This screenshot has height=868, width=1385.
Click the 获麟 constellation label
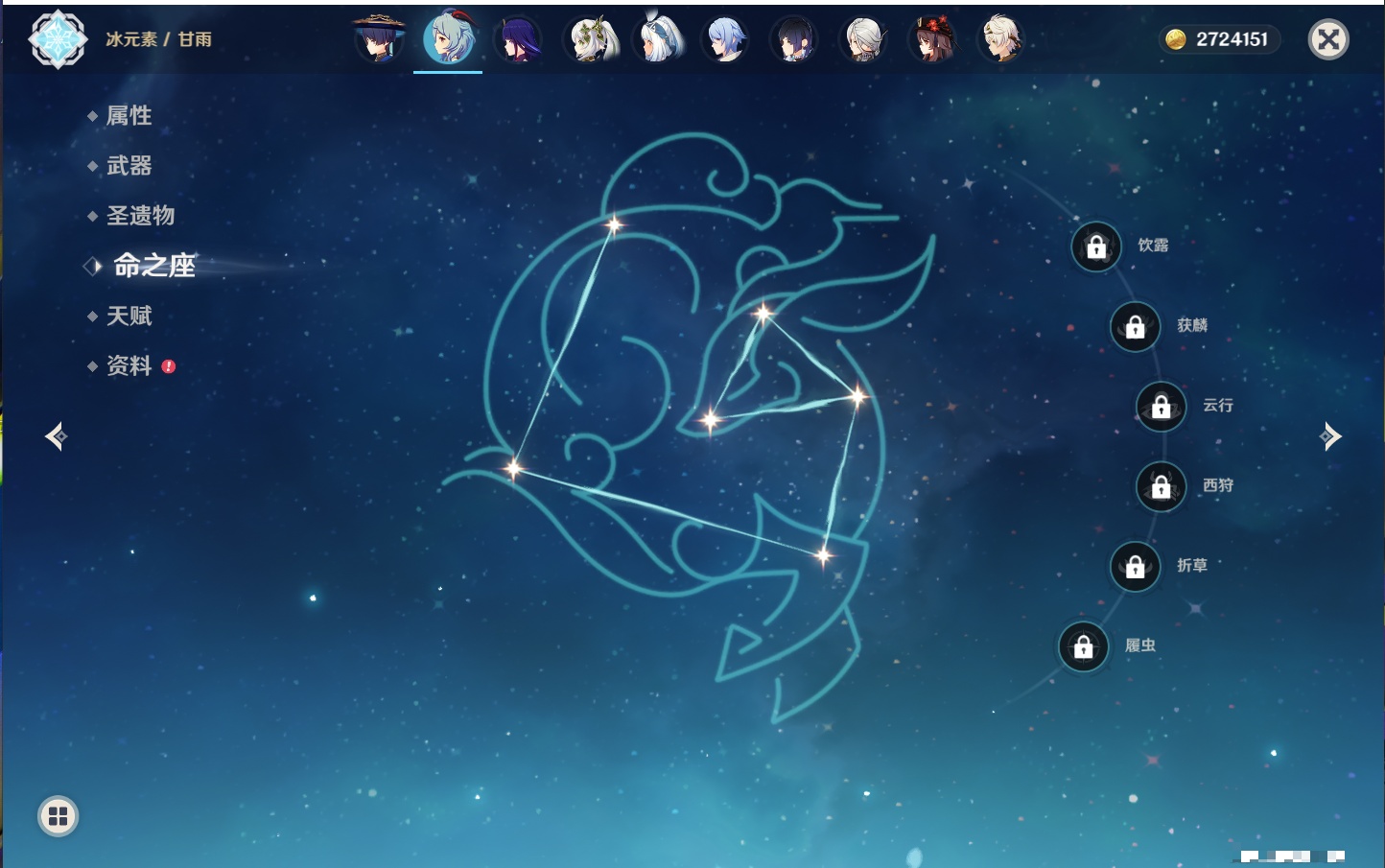point(1192,325)
